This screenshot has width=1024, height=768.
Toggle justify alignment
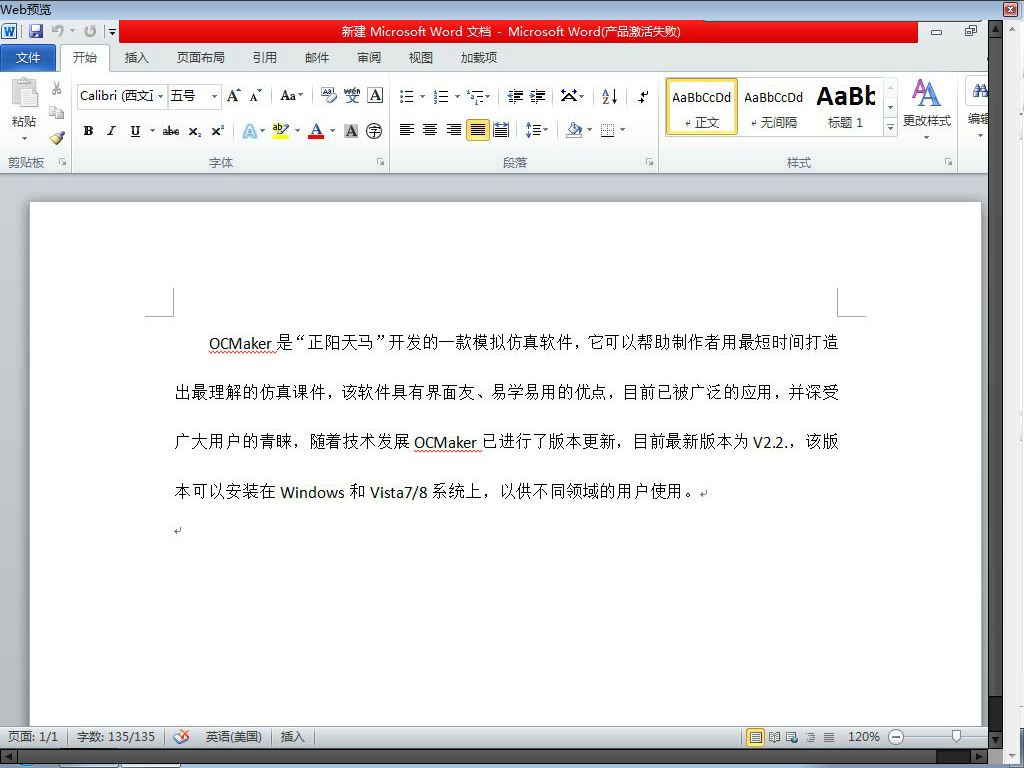click(477, 130)
